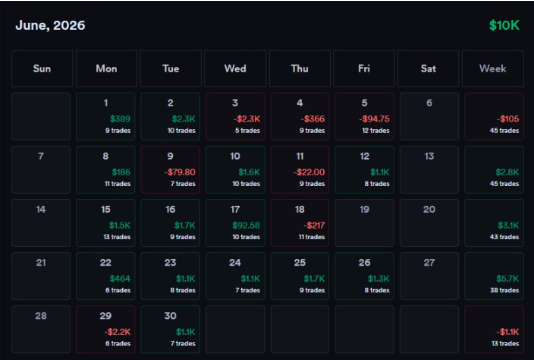Click the Tue column header
534x360 pixels.
click(171, 68)
